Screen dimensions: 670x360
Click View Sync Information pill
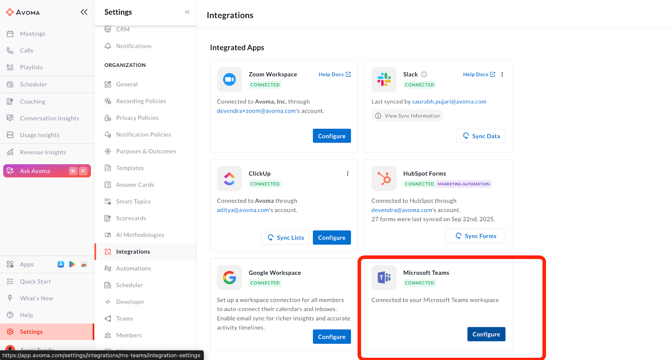click(407, 116)
